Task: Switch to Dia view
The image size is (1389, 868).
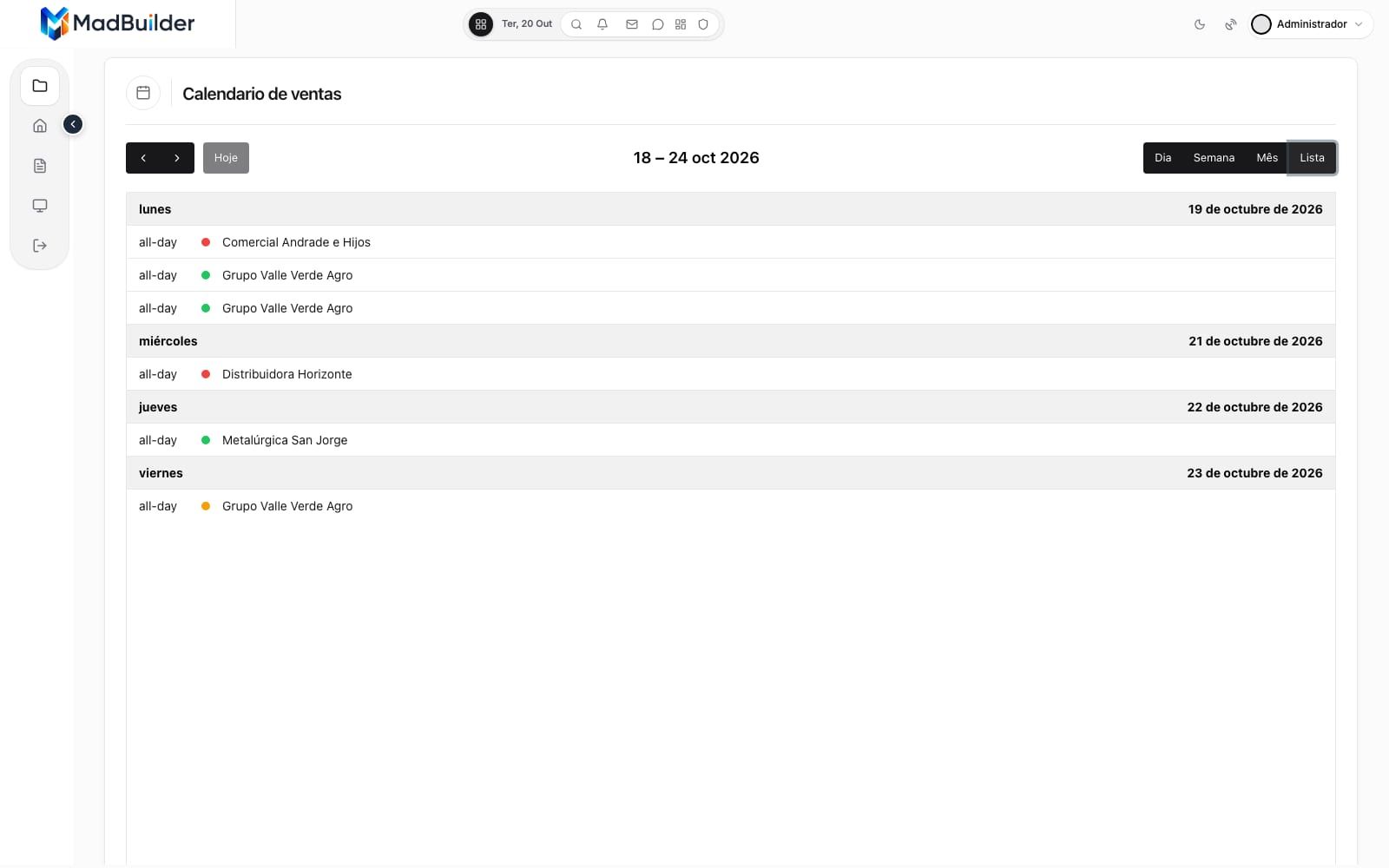Action: click(1163, 158)
